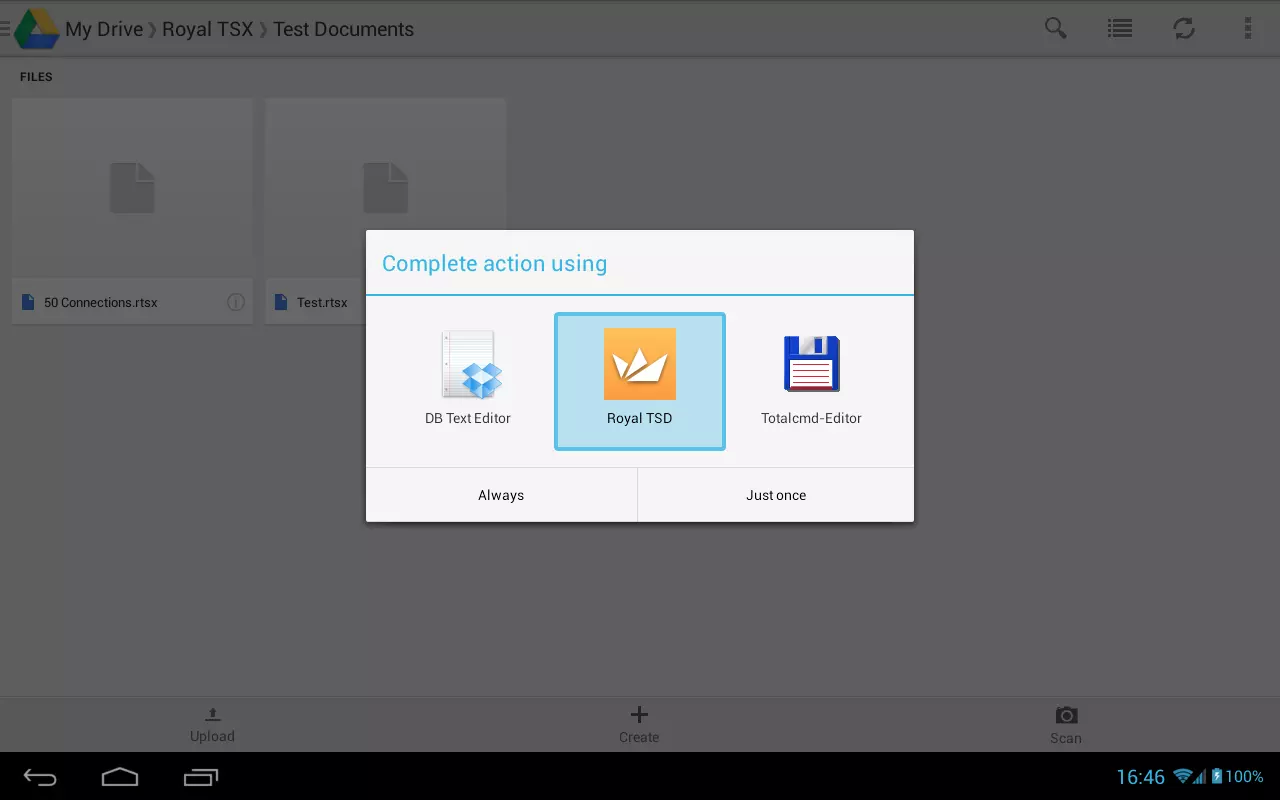The image size is (1280, 800).
Task: Open the search magnifier icon
Action: (1056, 28)
